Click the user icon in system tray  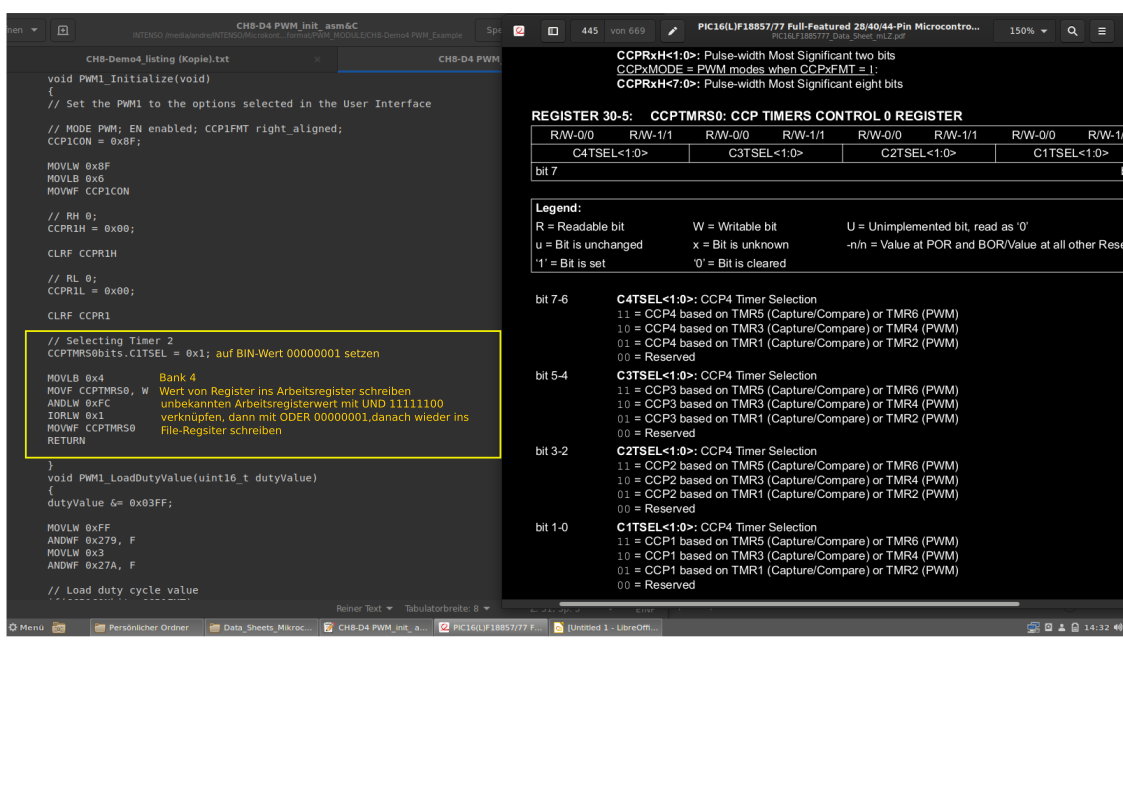click(1061, 627)
